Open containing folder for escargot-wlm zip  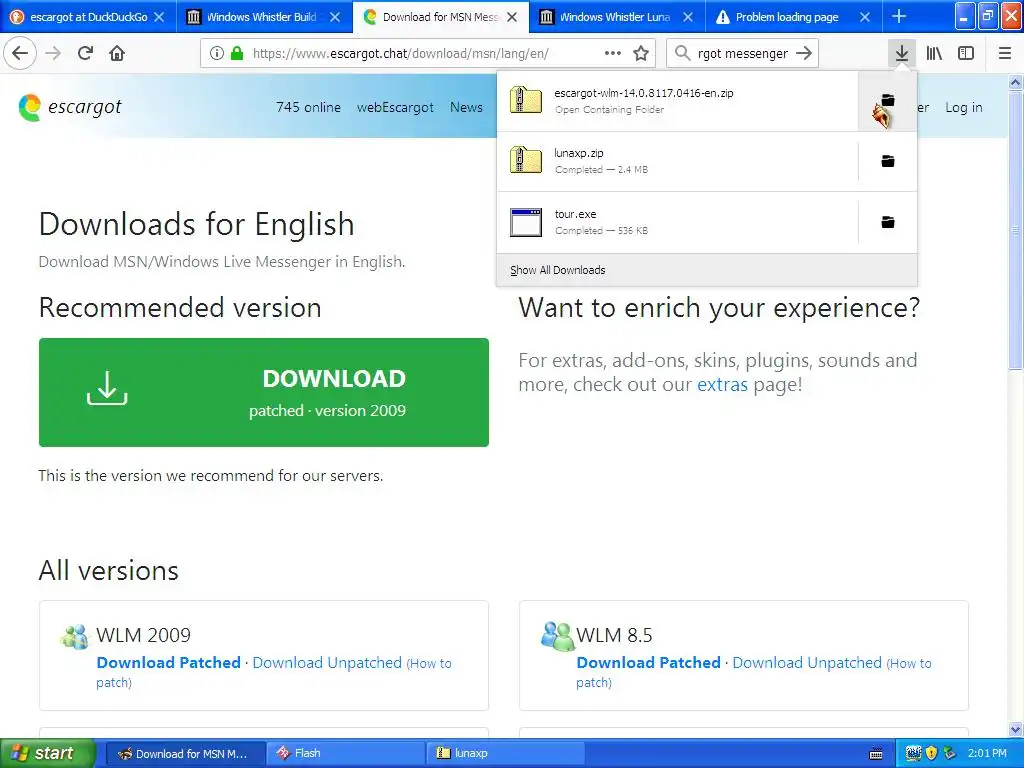(x=888, y=101)
